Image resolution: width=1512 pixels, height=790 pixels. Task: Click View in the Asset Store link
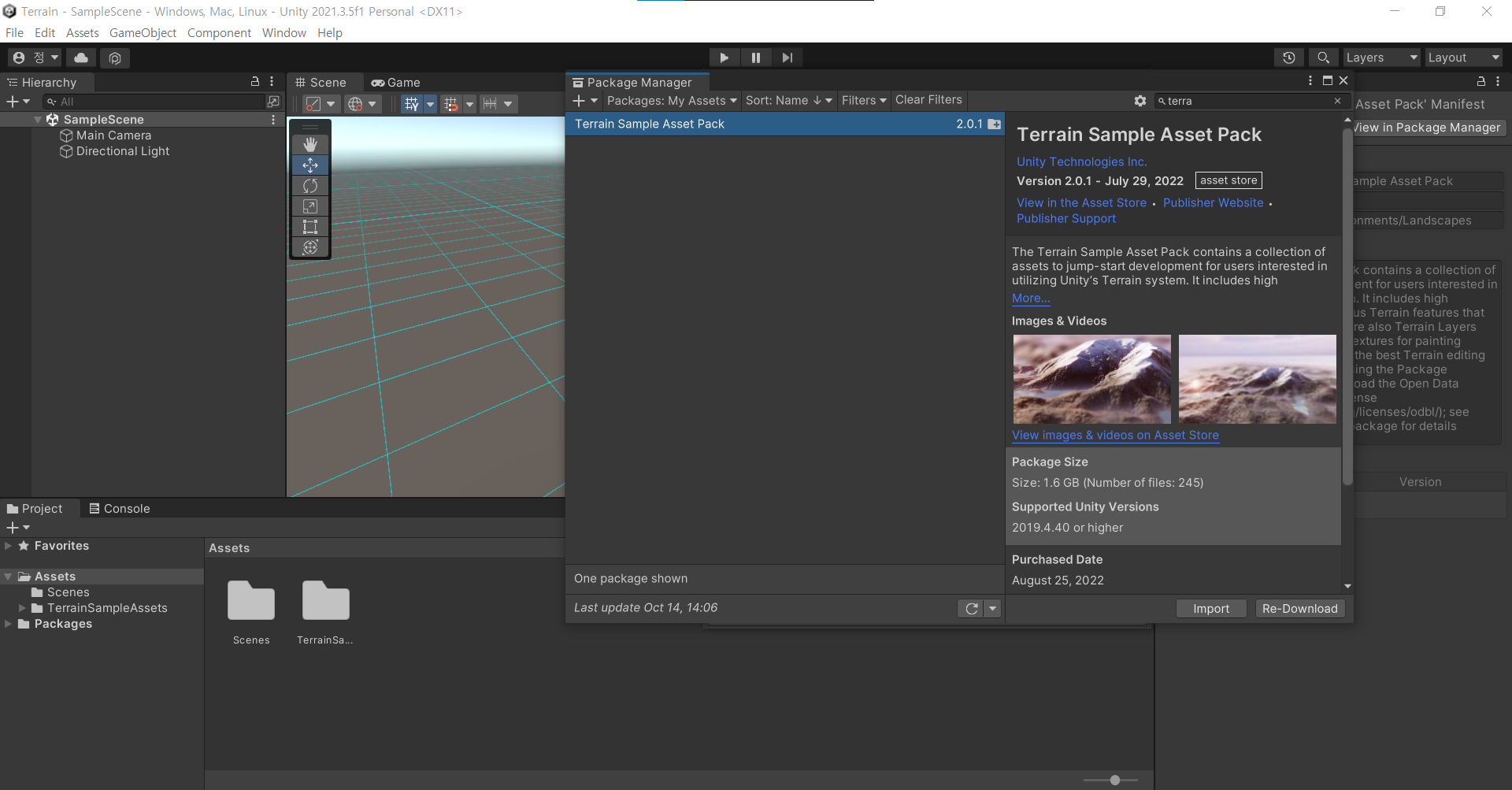[1081, 202]
